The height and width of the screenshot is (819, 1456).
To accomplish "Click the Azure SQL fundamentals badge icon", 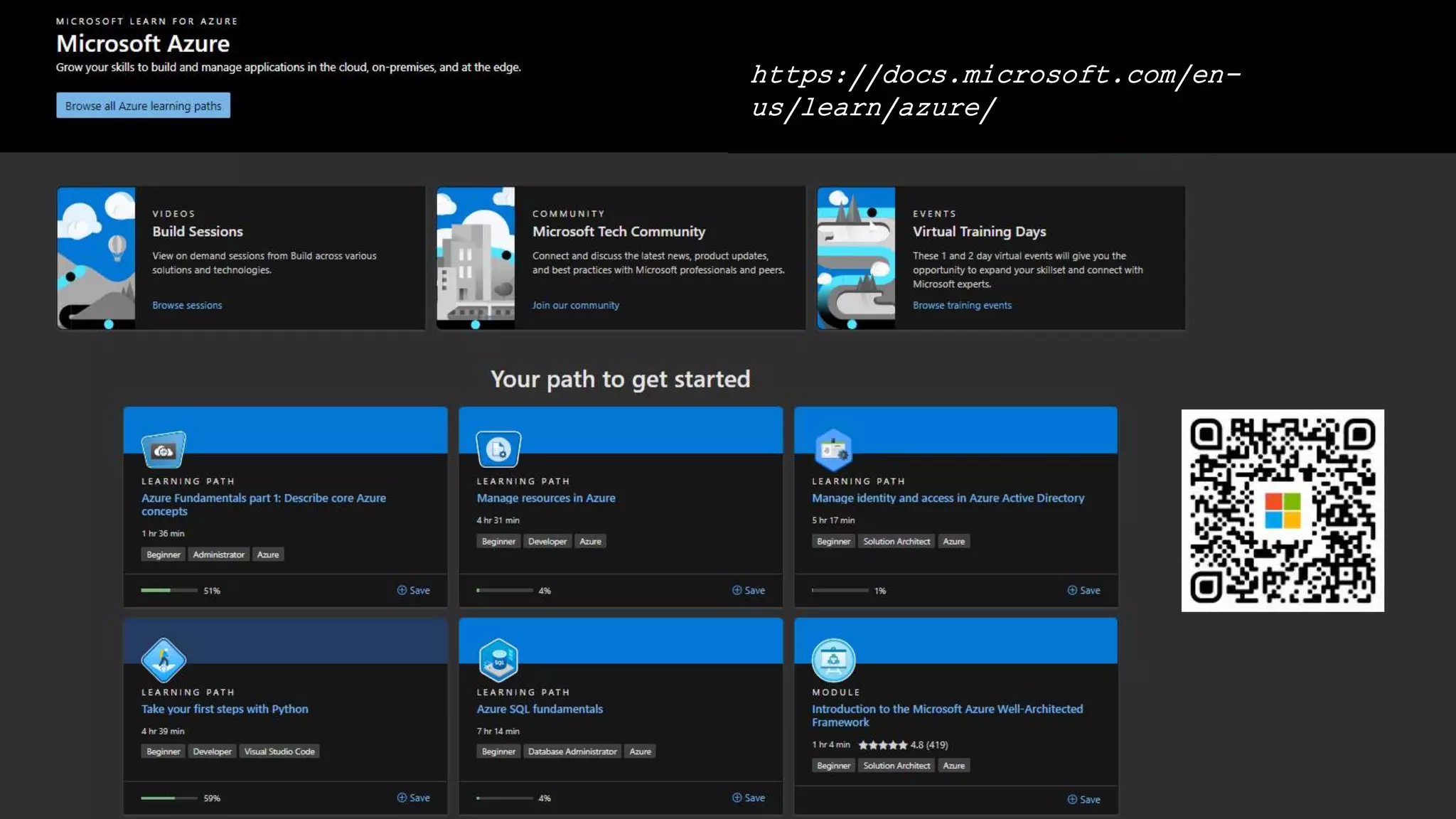I will point(498,660).
